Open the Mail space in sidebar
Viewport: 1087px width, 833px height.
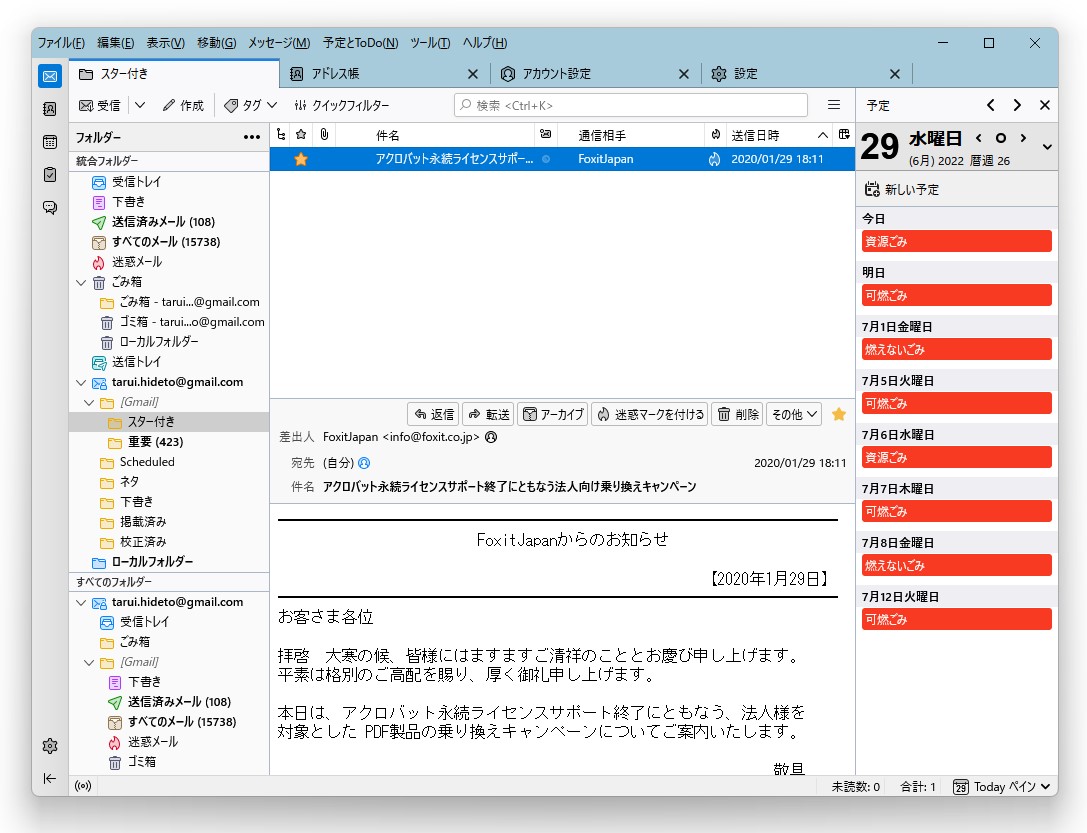[50, 76]
